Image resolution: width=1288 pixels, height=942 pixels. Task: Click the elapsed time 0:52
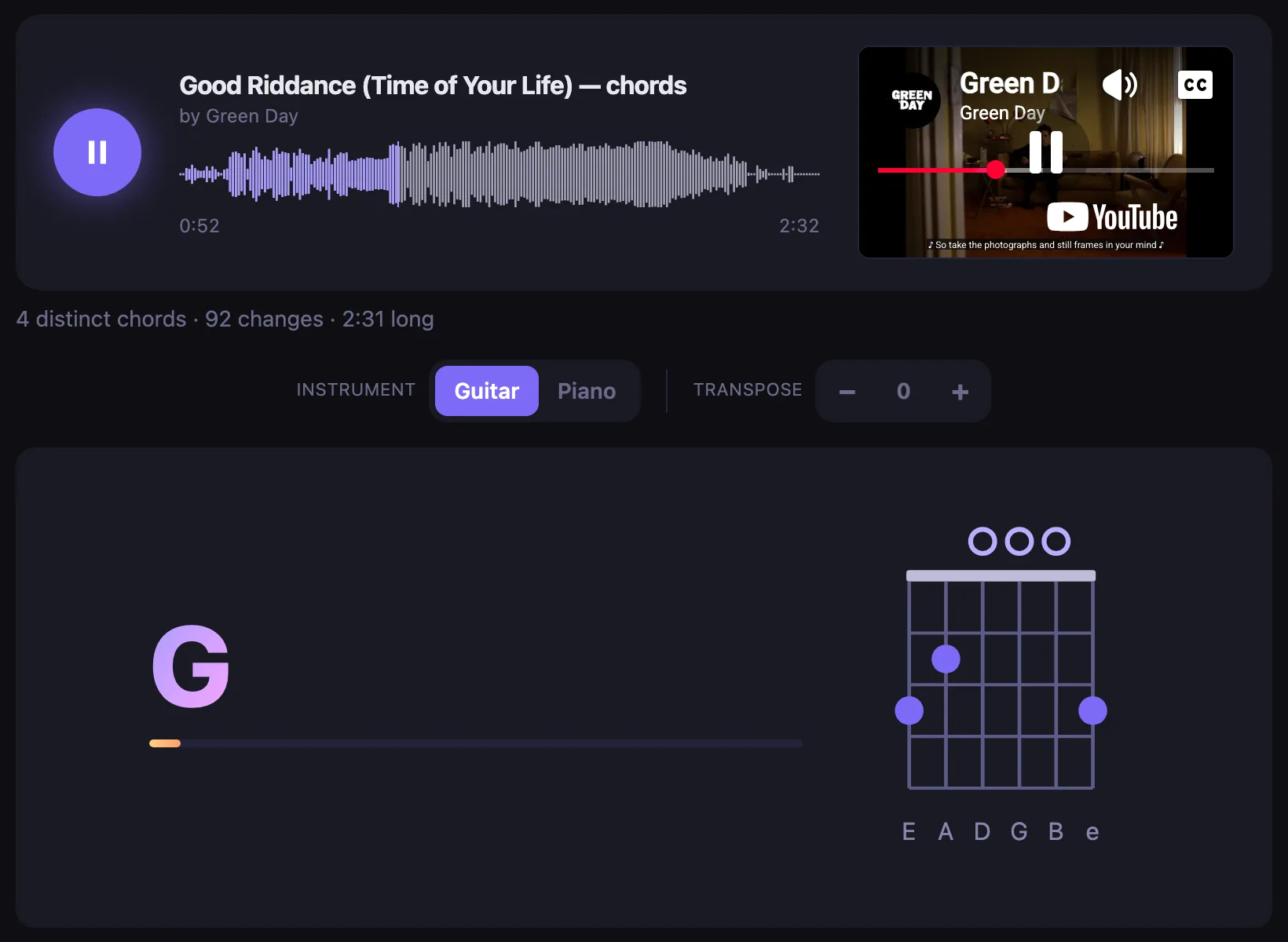199,226
